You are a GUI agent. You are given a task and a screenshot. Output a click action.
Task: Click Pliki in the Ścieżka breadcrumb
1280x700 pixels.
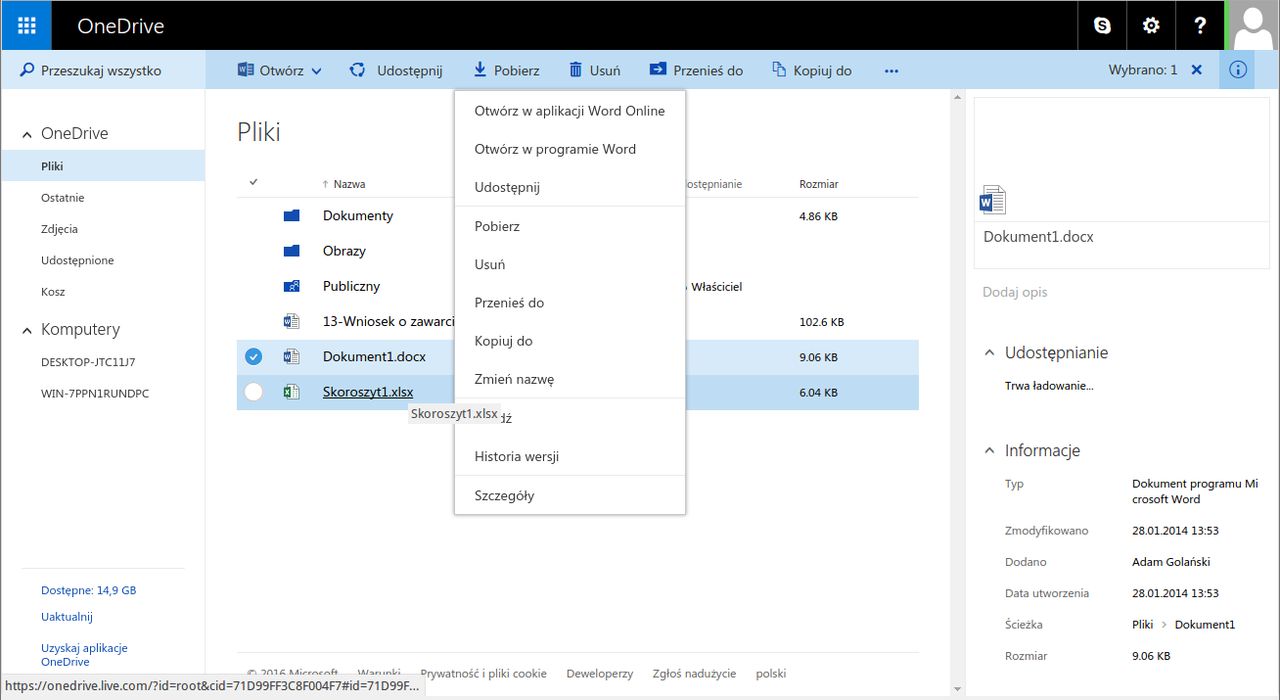point(1143,625)
